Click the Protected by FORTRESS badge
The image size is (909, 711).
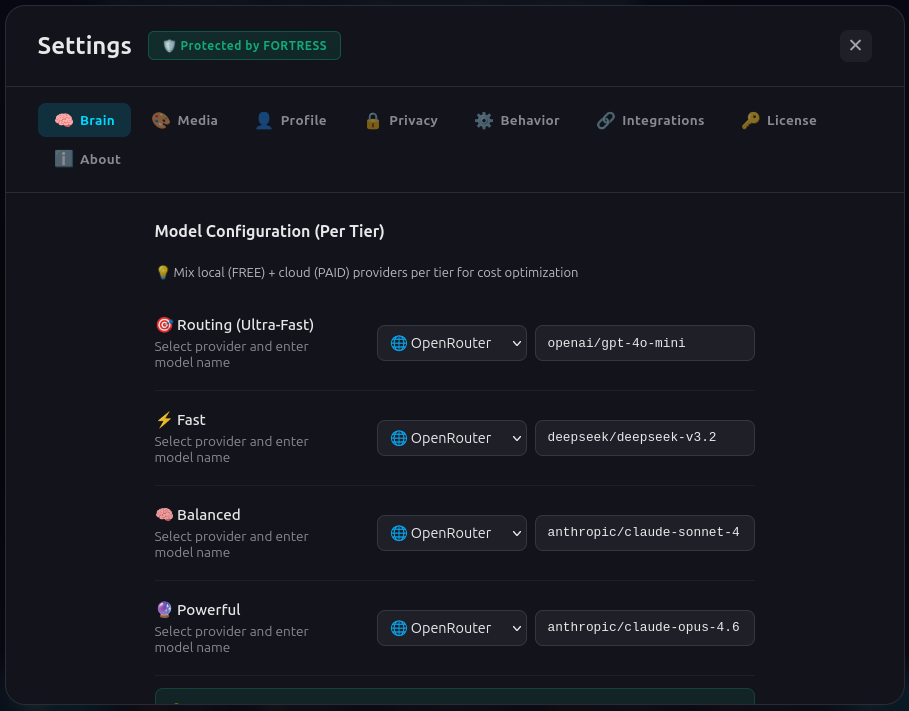pos(244,45)
